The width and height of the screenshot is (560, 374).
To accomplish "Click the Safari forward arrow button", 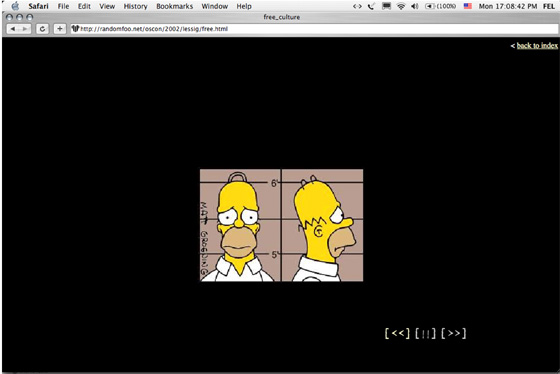I will (x=25, y=29).
